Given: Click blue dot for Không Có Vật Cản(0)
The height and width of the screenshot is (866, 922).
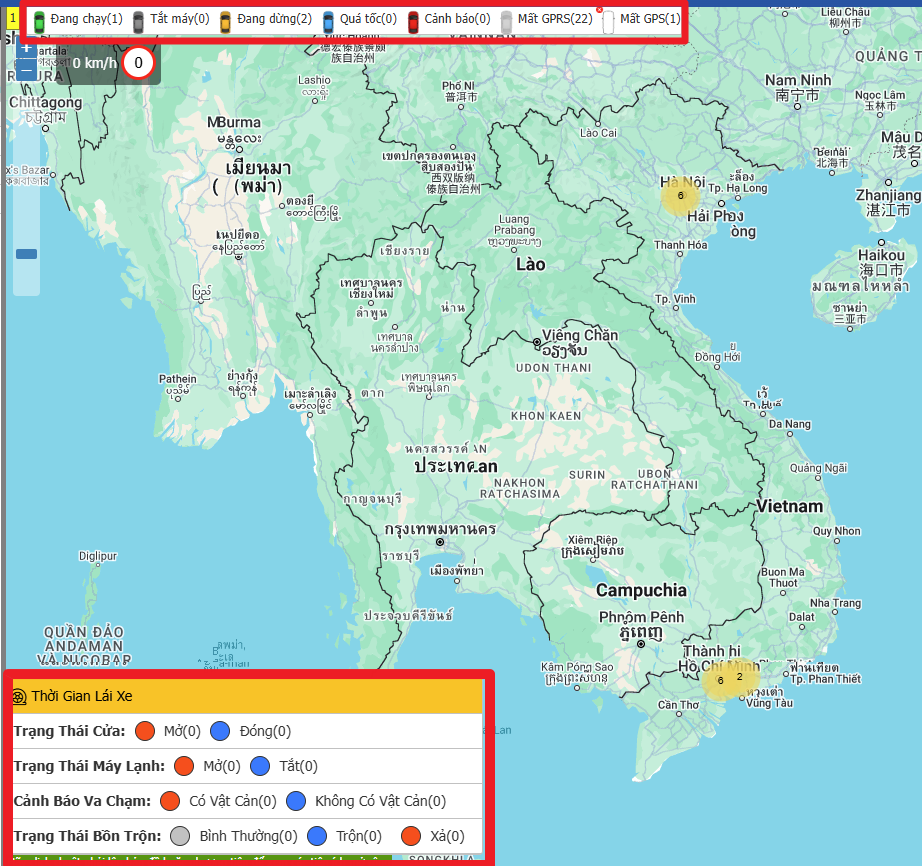Looking at the screenshot, I should (x=296, y=801).
